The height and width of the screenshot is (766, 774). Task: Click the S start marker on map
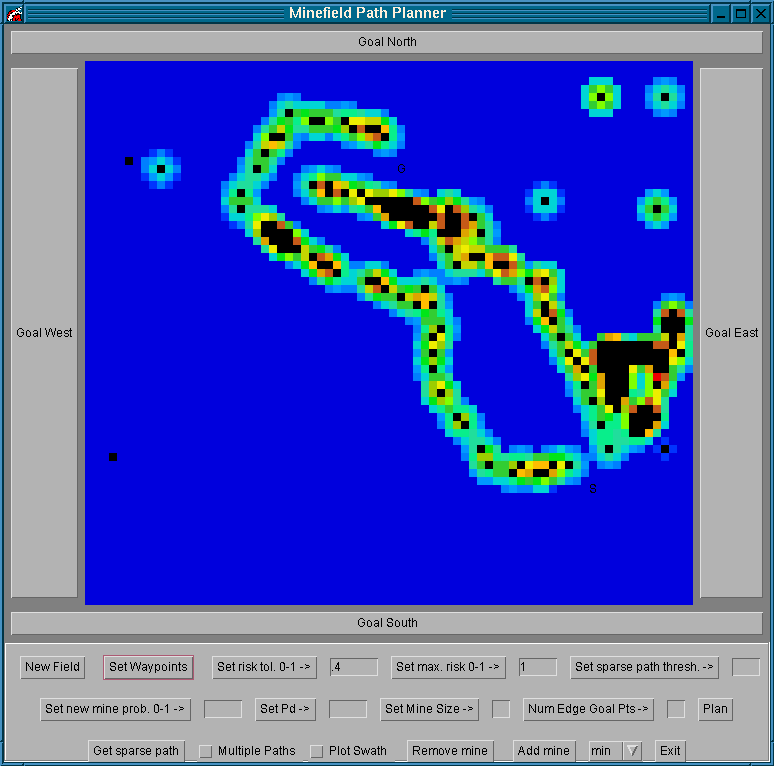pyautogui.click(x=593, y=489)
